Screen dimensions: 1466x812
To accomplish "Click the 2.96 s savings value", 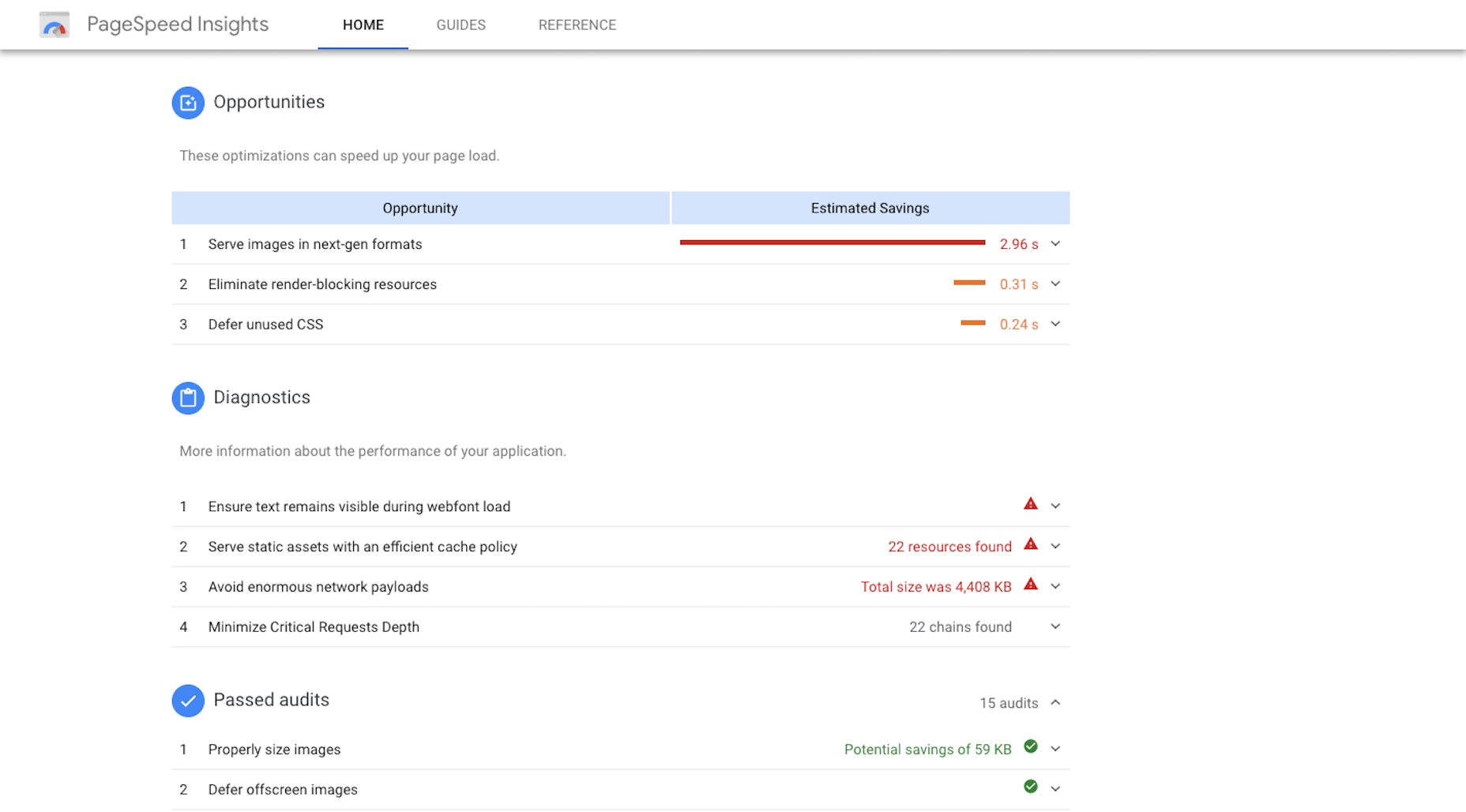I will click(x=1019, y=244).
